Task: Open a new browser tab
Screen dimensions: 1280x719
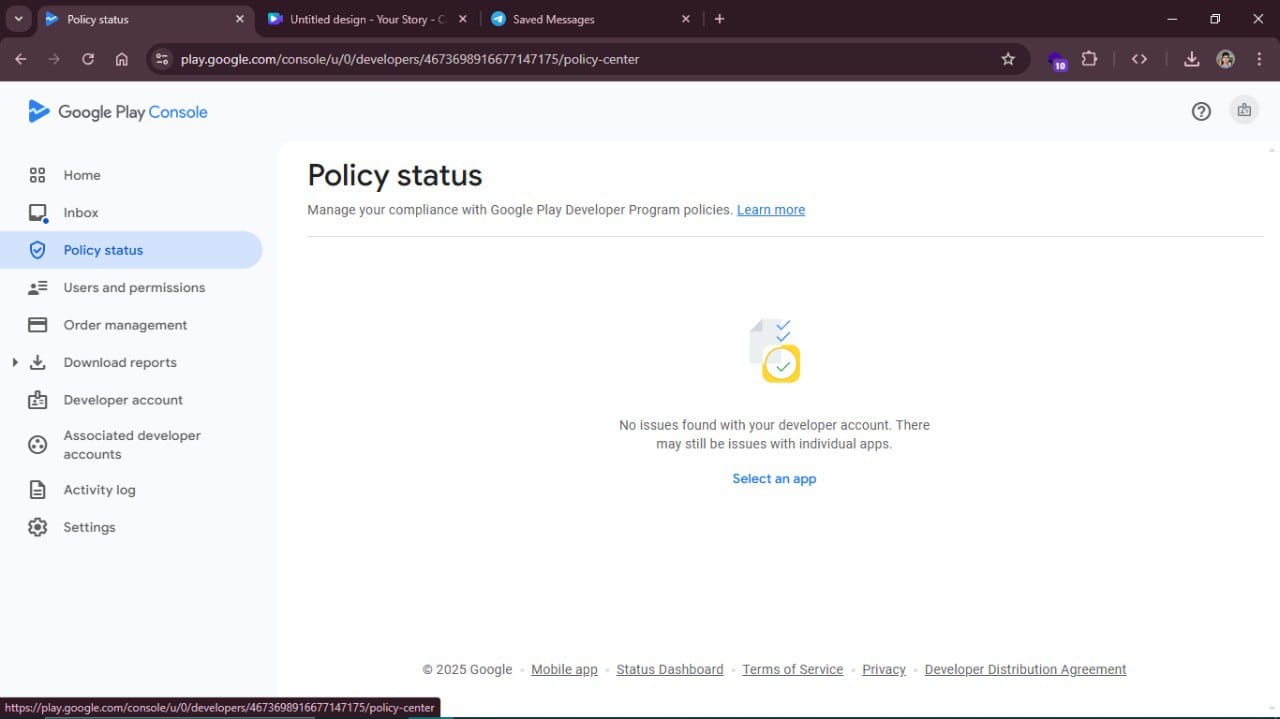Action: (719, 19)
